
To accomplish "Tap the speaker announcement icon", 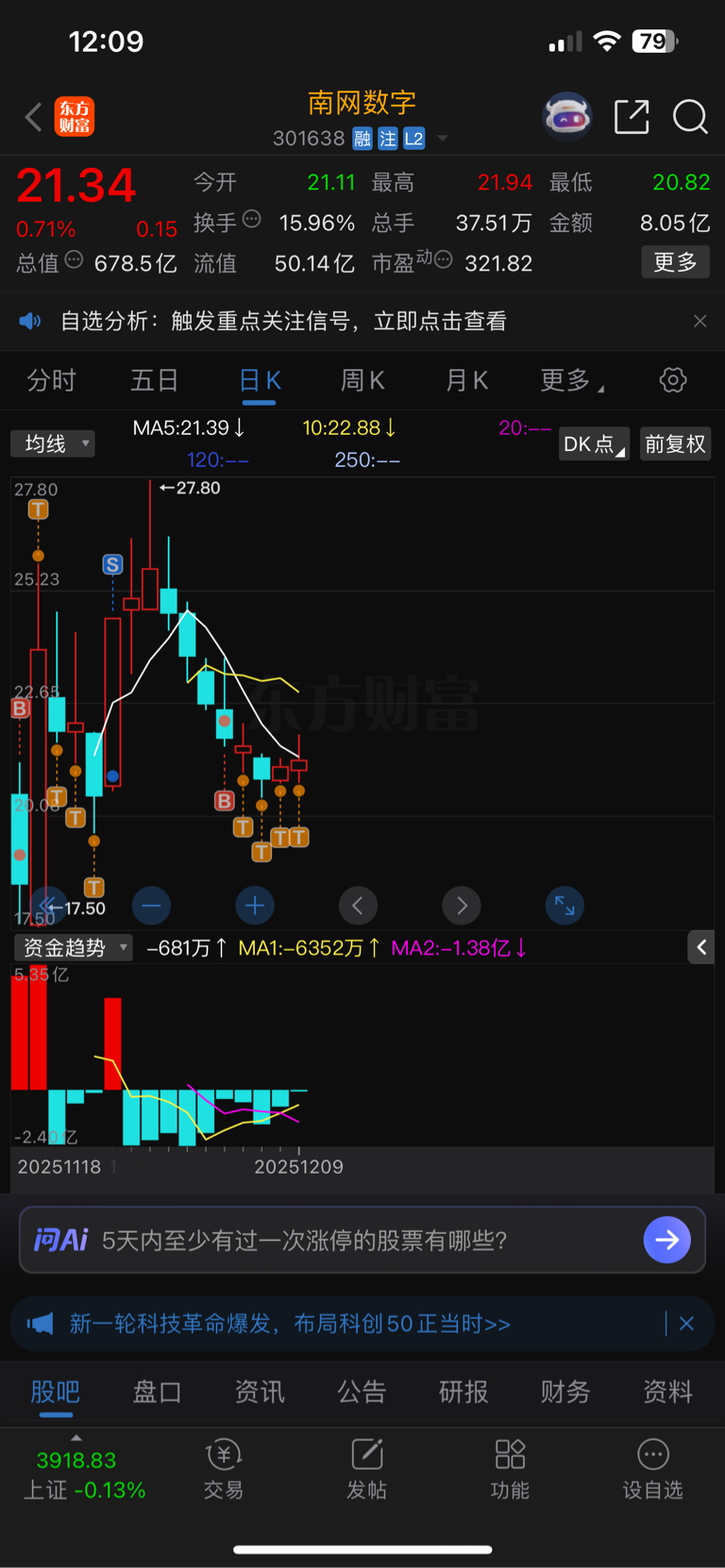I will 30,321.
